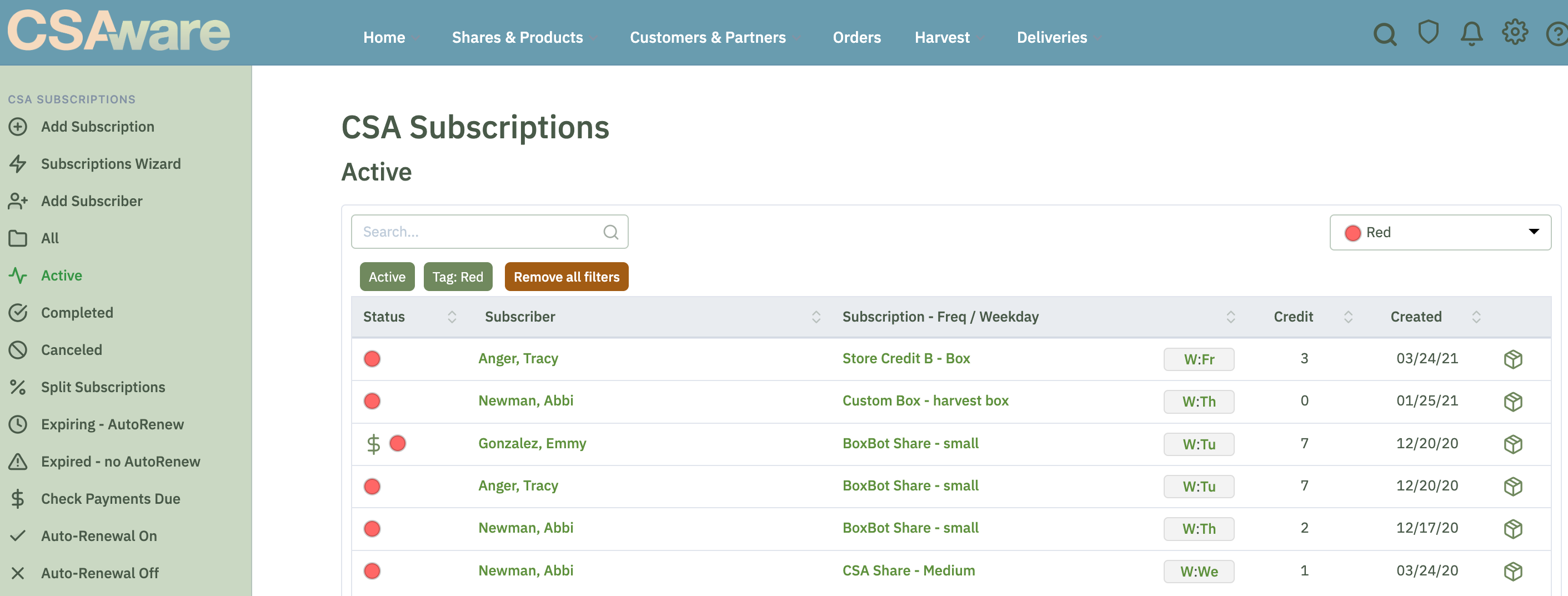Click into the Search... input field
Image resolution: width=1568 pixels, height=596 pixels.
pyautogui.click(x=489, y=231)
